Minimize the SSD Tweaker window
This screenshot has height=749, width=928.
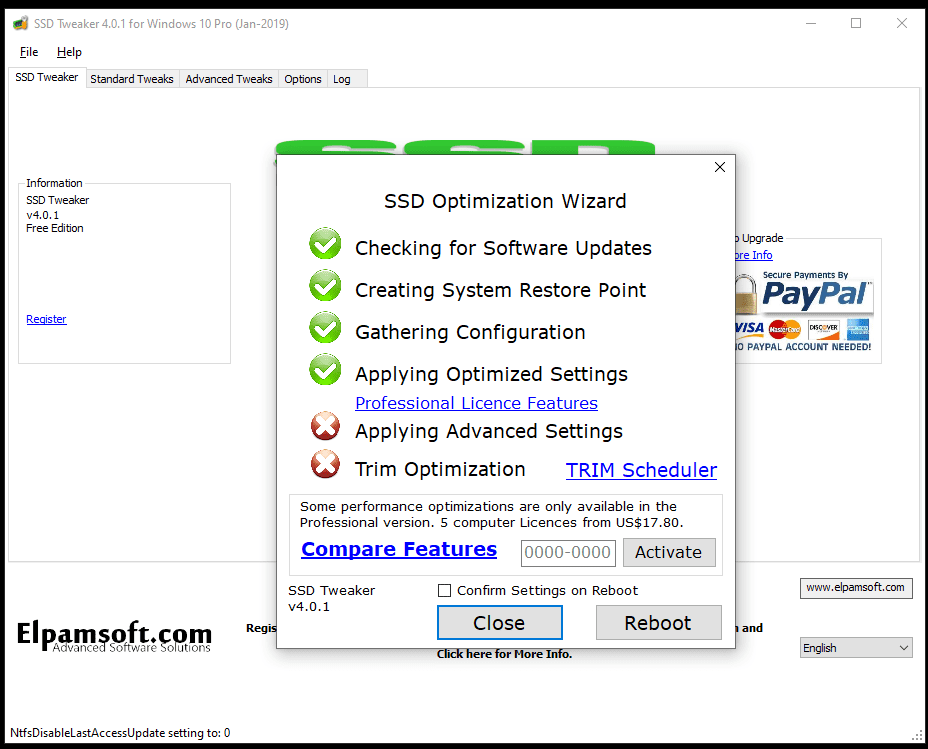coord(811,23)
